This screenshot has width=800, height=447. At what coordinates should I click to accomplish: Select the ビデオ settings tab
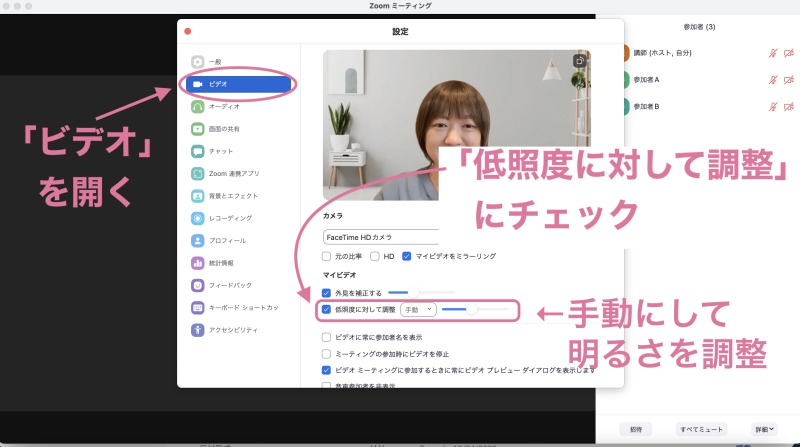tap(238, 84)
